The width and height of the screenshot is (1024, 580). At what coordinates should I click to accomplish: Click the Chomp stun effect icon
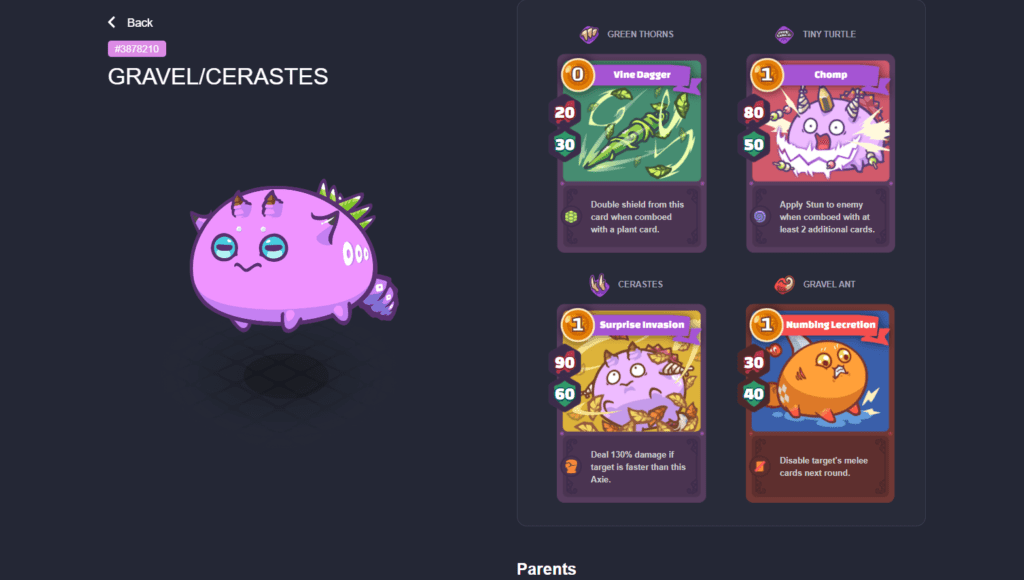[x=760, y=216]
